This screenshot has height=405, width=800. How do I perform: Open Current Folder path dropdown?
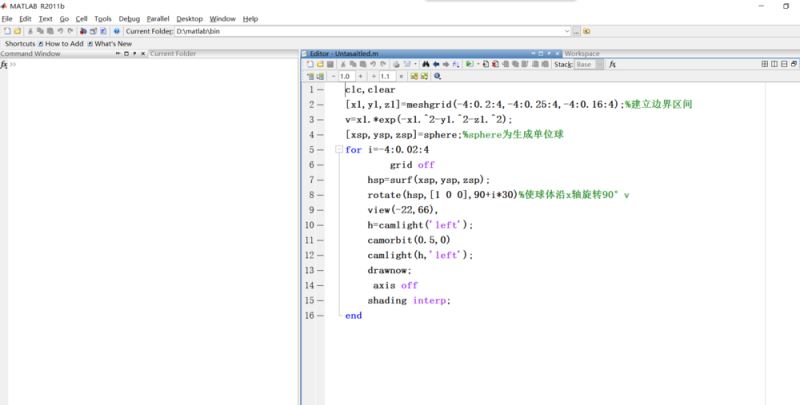pyautogui.click(x=567, y=31)
